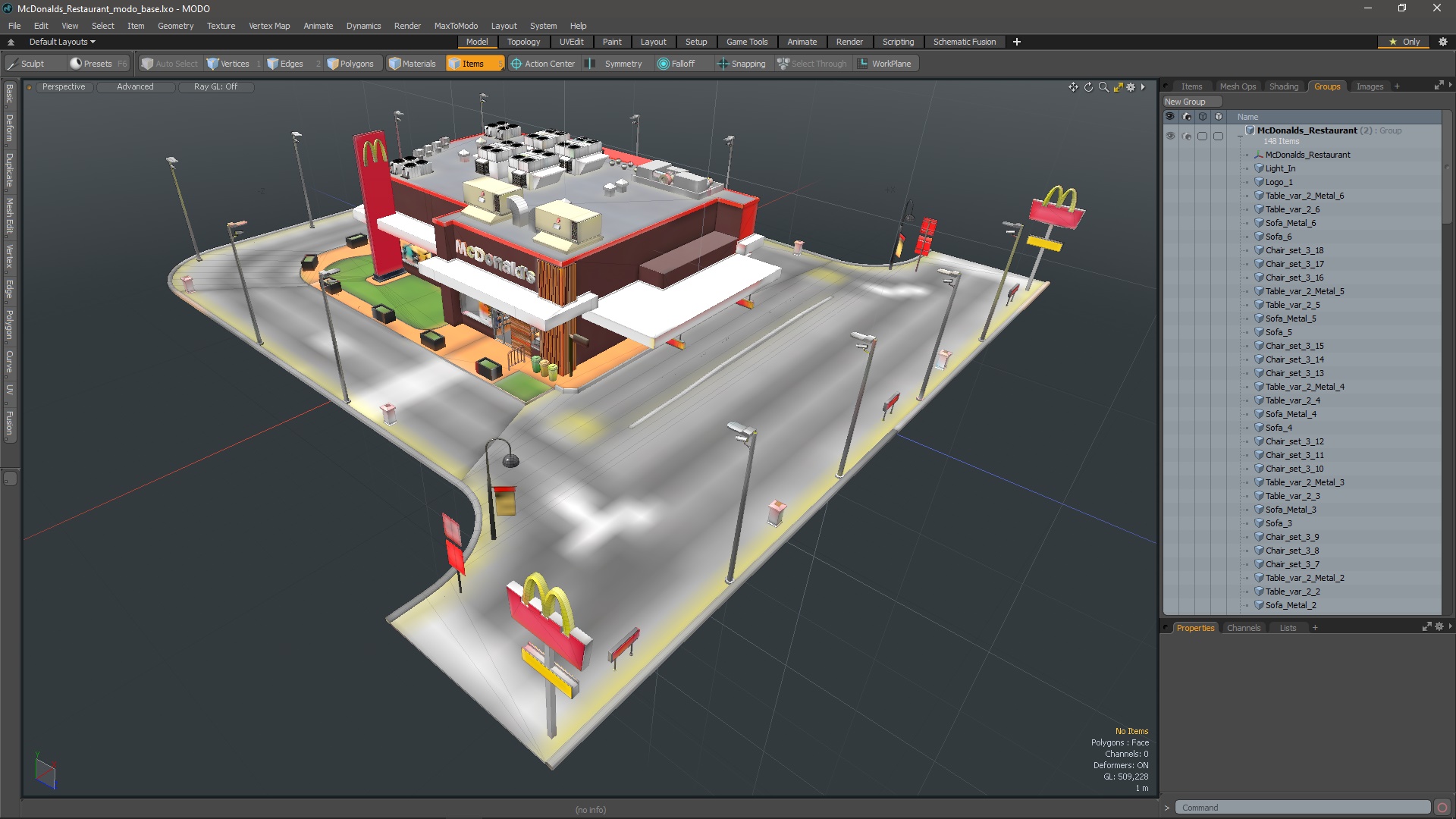The width and height of the screenshot is (1456, 819).
Task: Click the WorkPlane button icon
Action: (x=862, y=64)
